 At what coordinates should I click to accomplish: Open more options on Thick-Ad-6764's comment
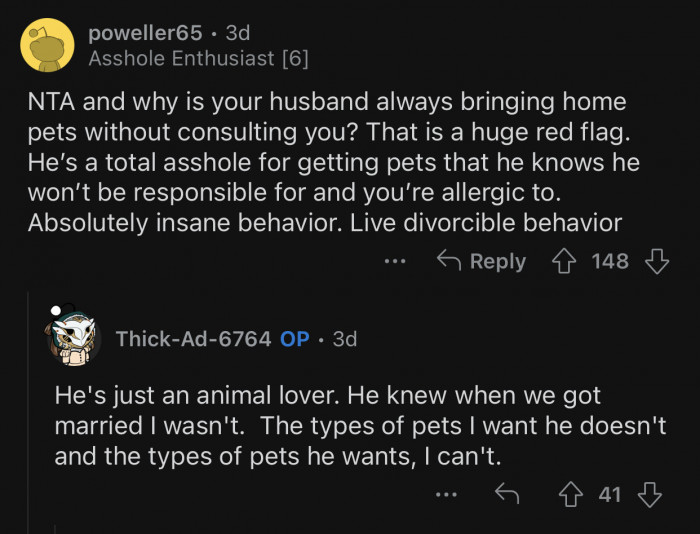click(x=446, y=495)
